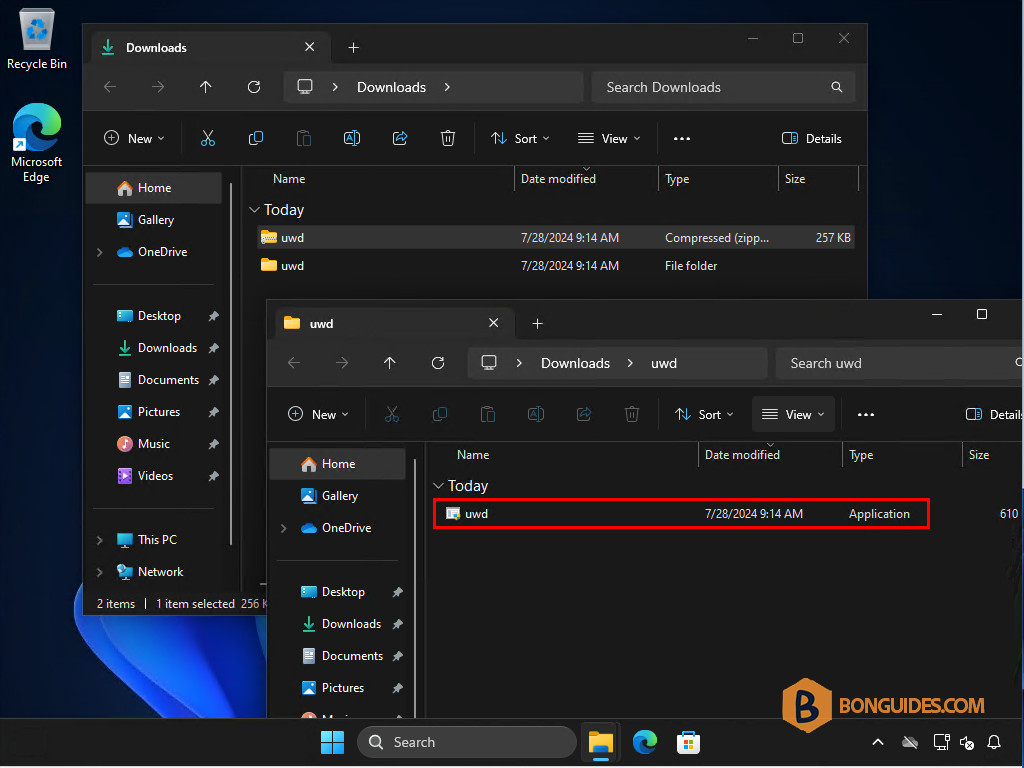Open File Explorer from the taskbar
Screen dimensions: 1024x768
(x=601, y=743)
